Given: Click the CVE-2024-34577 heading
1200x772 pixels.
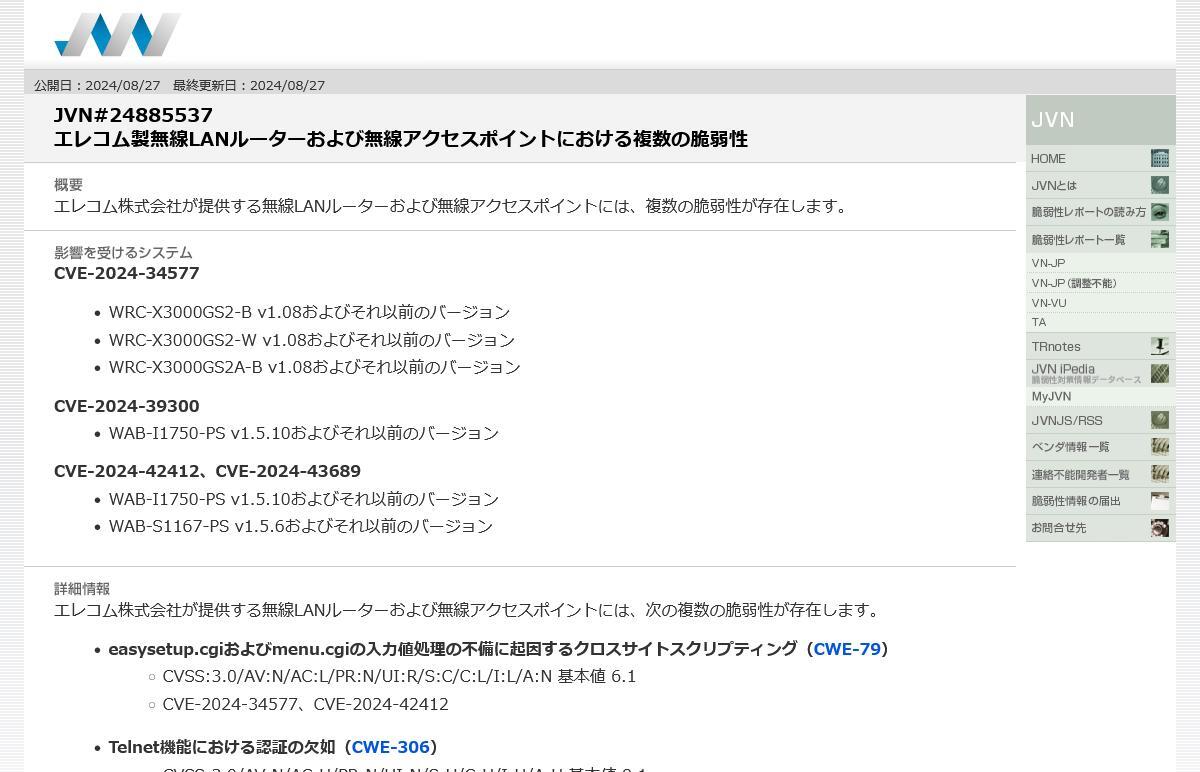Looking at the screenshot, I should coord(127,273).
